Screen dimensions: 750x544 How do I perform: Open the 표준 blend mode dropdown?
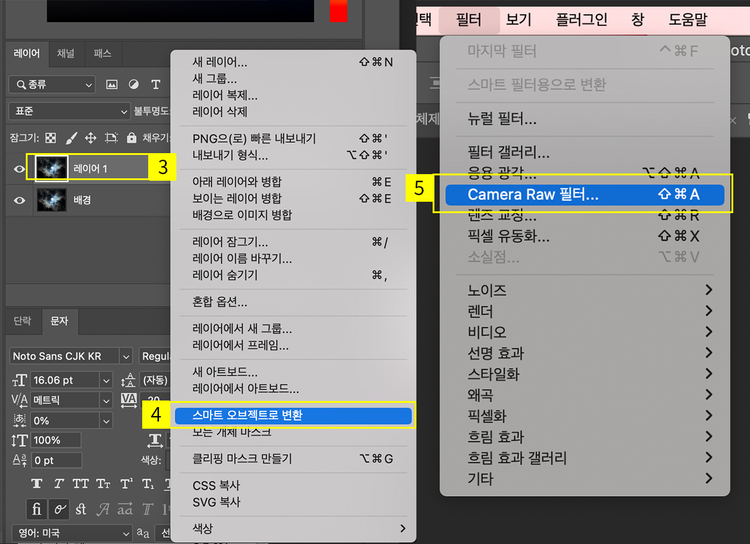point(69,111)
